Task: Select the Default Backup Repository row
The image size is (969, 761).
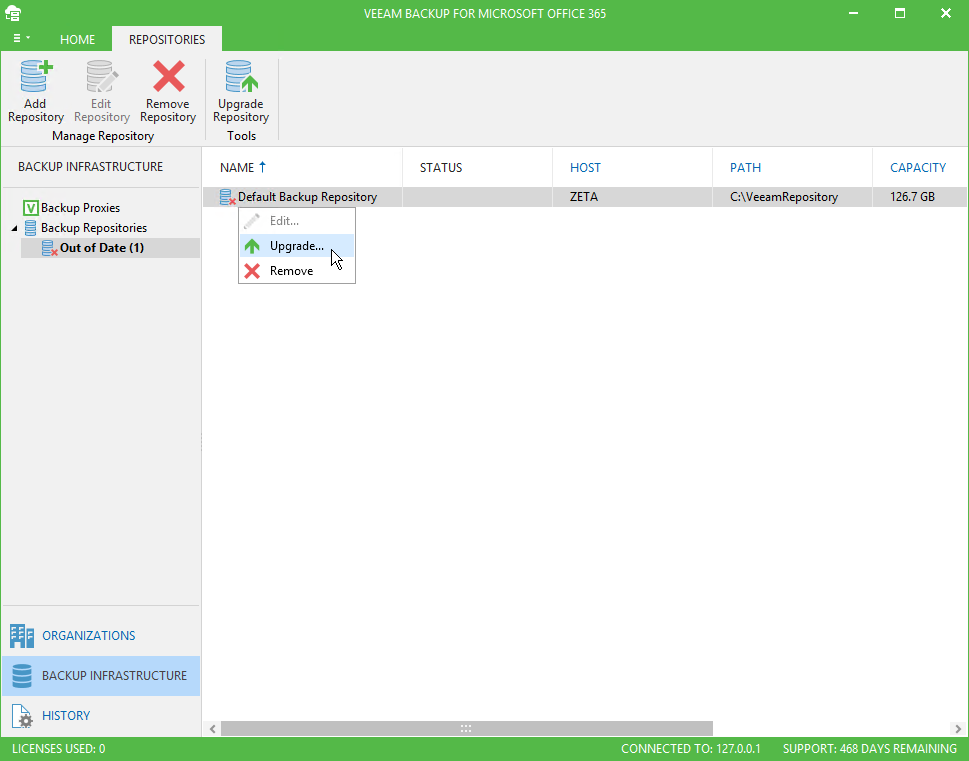Action: [x=585, y=197]
